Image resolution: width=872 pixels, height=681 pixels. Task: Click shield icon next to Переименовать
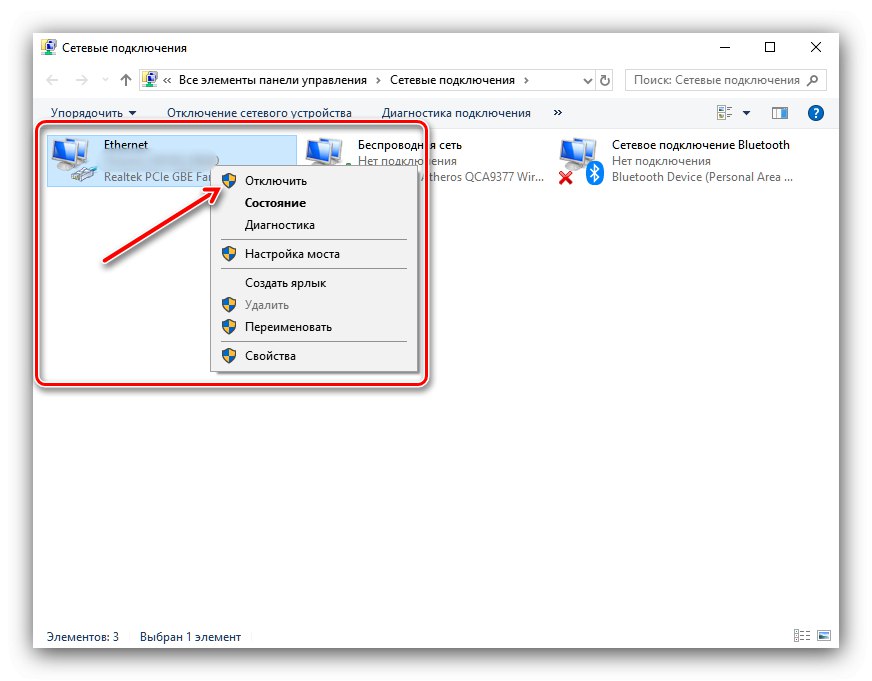229,327
